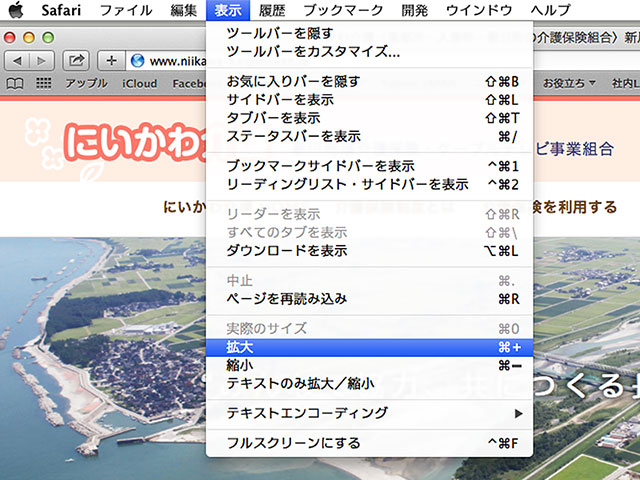
Task: Open the ブックマーク menu
Action: point(343,10)
